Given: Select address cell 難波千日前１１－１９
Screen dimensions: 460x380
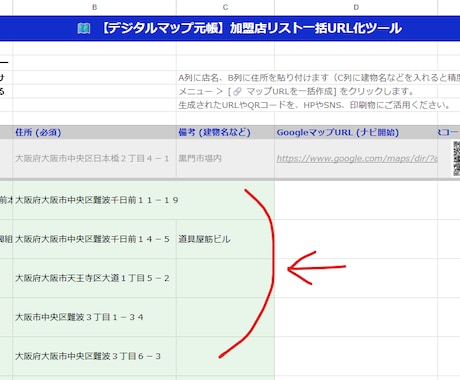Looking at the screenshot, I should (x=95, y=200).
